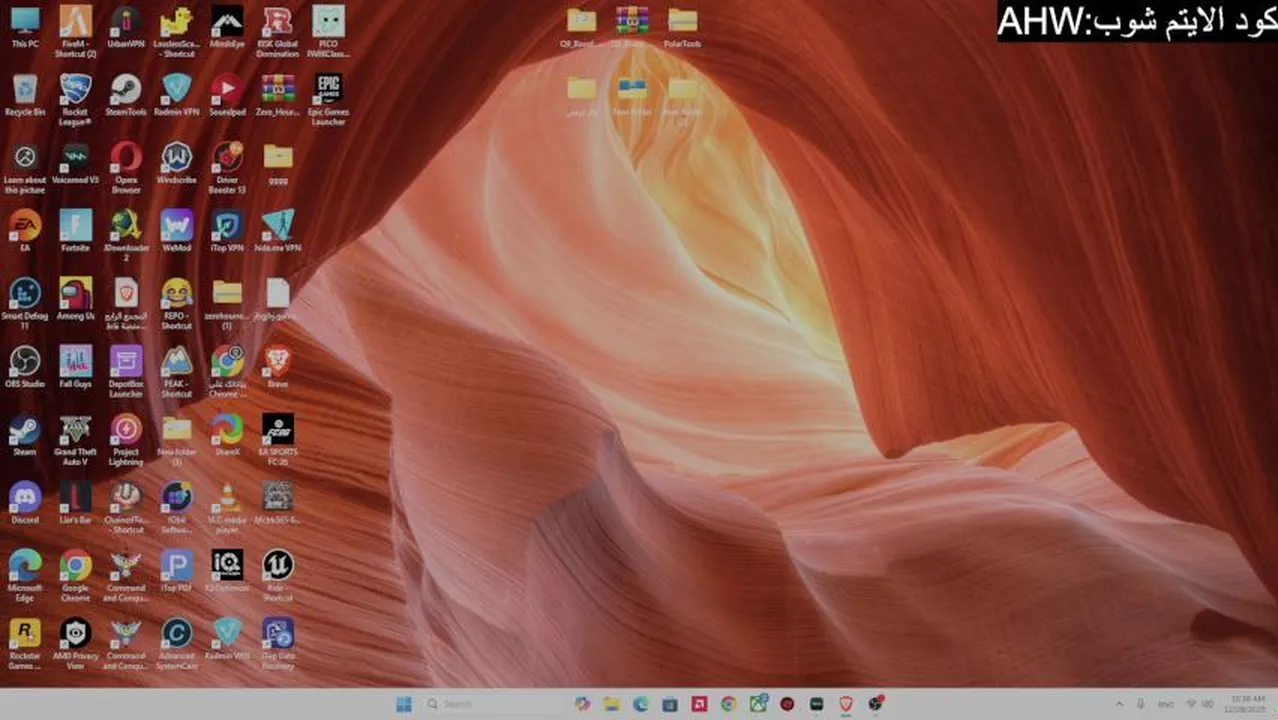The image size is (1278, 720).
Task: Launch Google Chrome desktop shortcut
Action: 75,575
